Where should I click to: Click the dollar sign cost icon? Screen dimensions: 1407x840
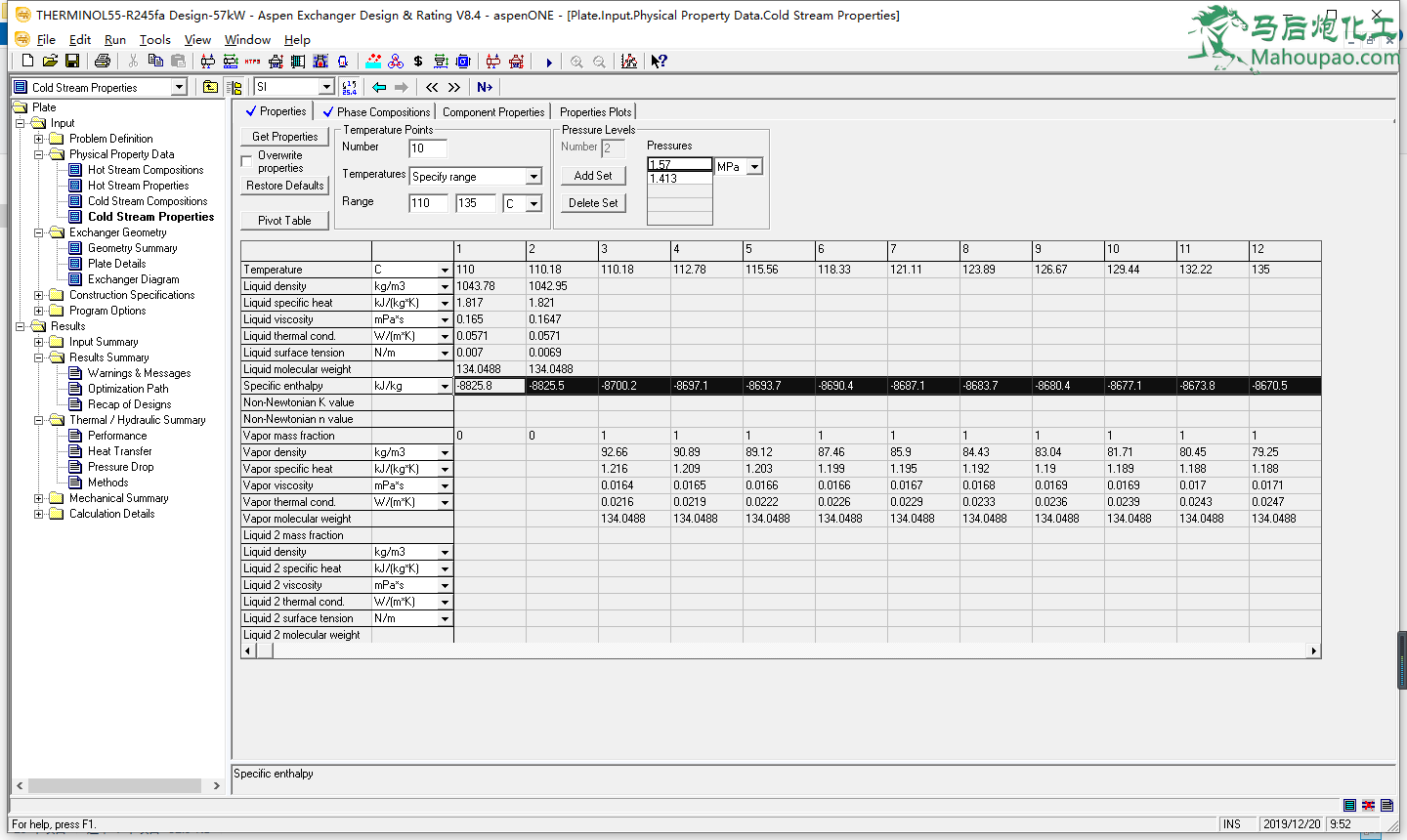pos(418,62)
